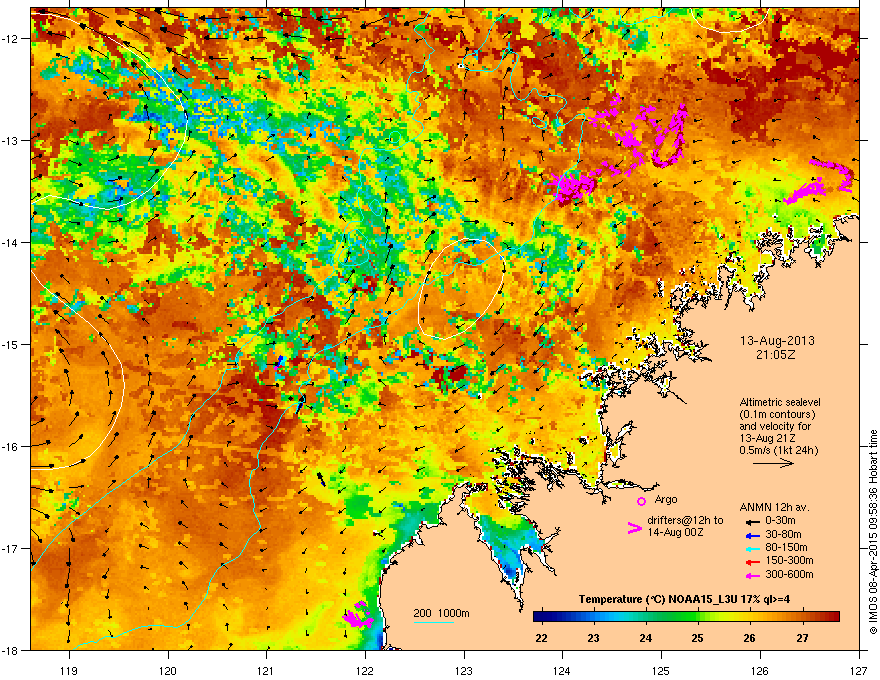Click the longitude axis label 127

pos(859,670)
